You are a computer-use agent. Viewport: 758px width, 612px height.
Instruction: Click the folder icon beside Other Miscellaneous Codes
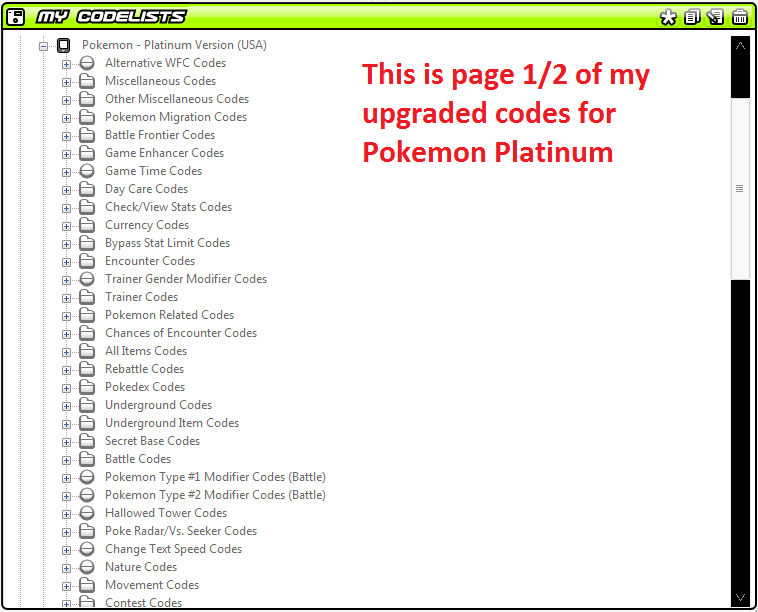[x=87, y=99]
